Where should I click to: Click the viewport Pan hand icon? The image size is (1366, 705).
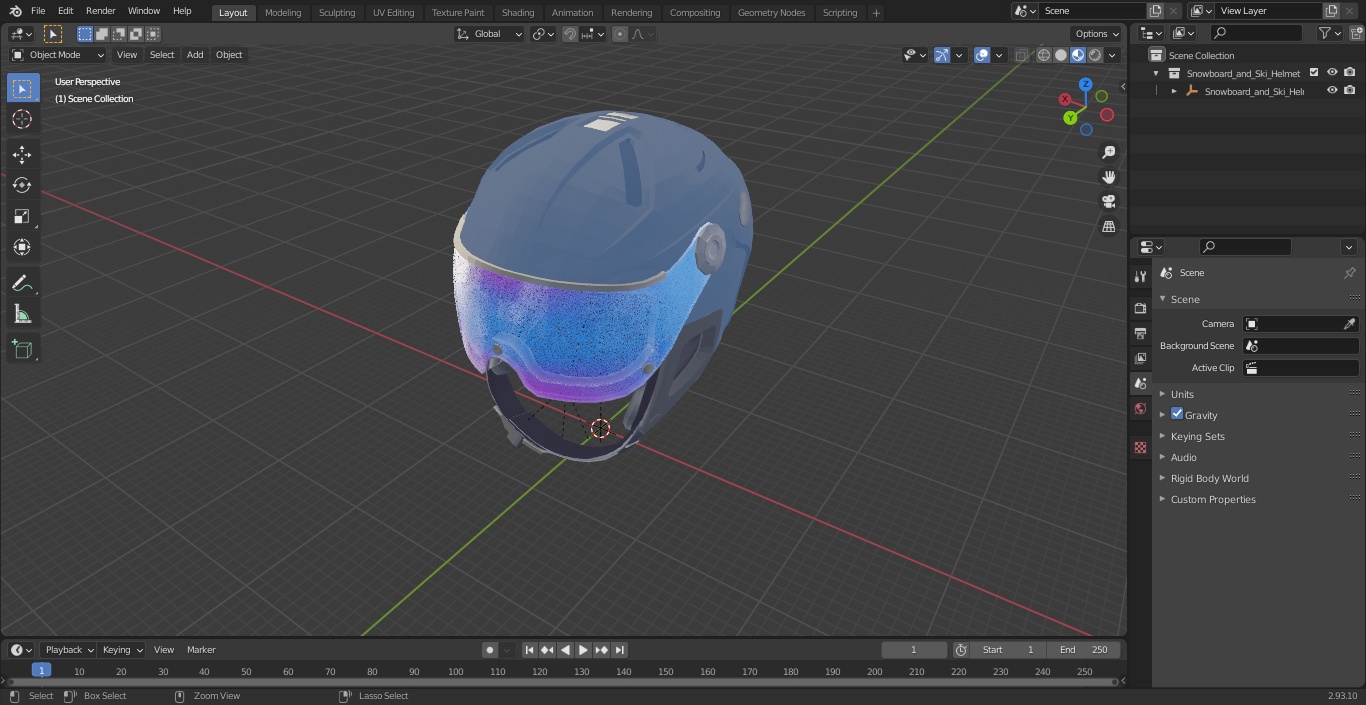pyautogui.click(x=1108, y=177)
